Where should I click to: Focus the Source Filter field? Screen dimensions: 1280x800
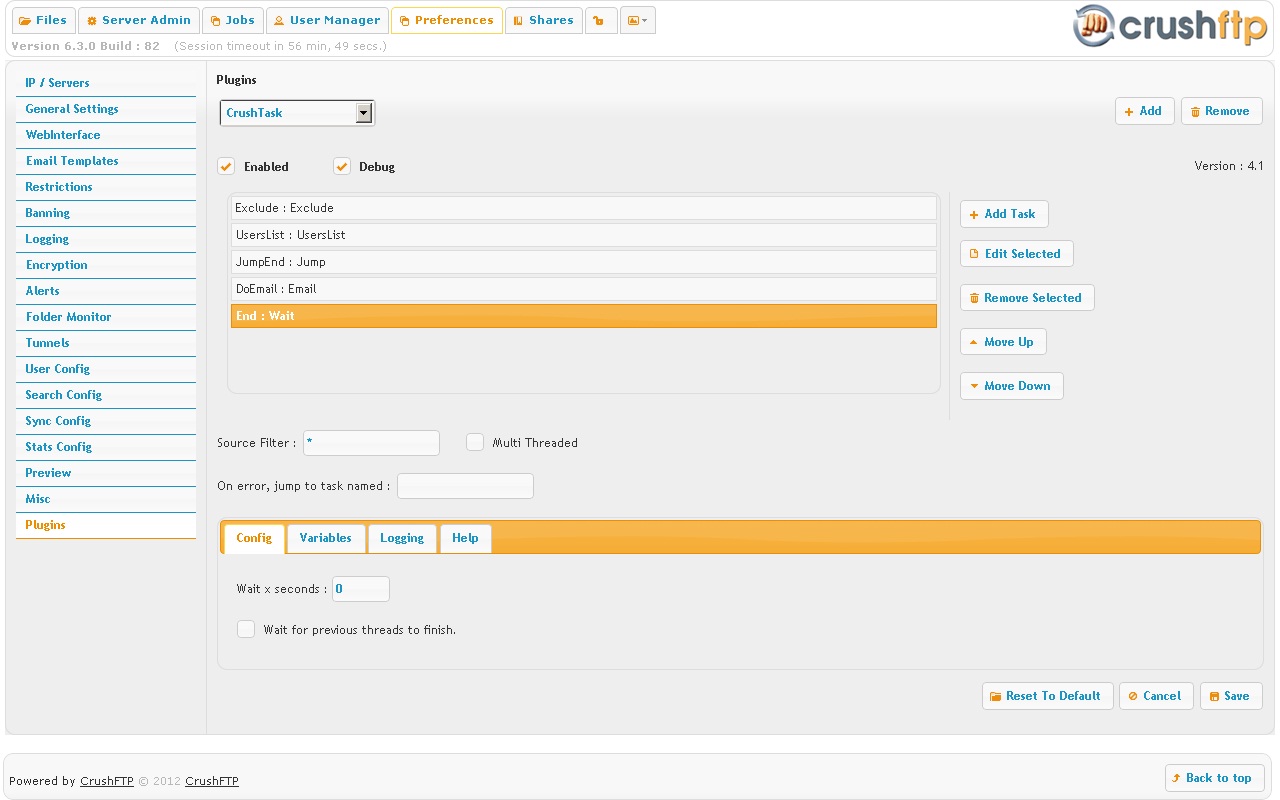[371, 443]
